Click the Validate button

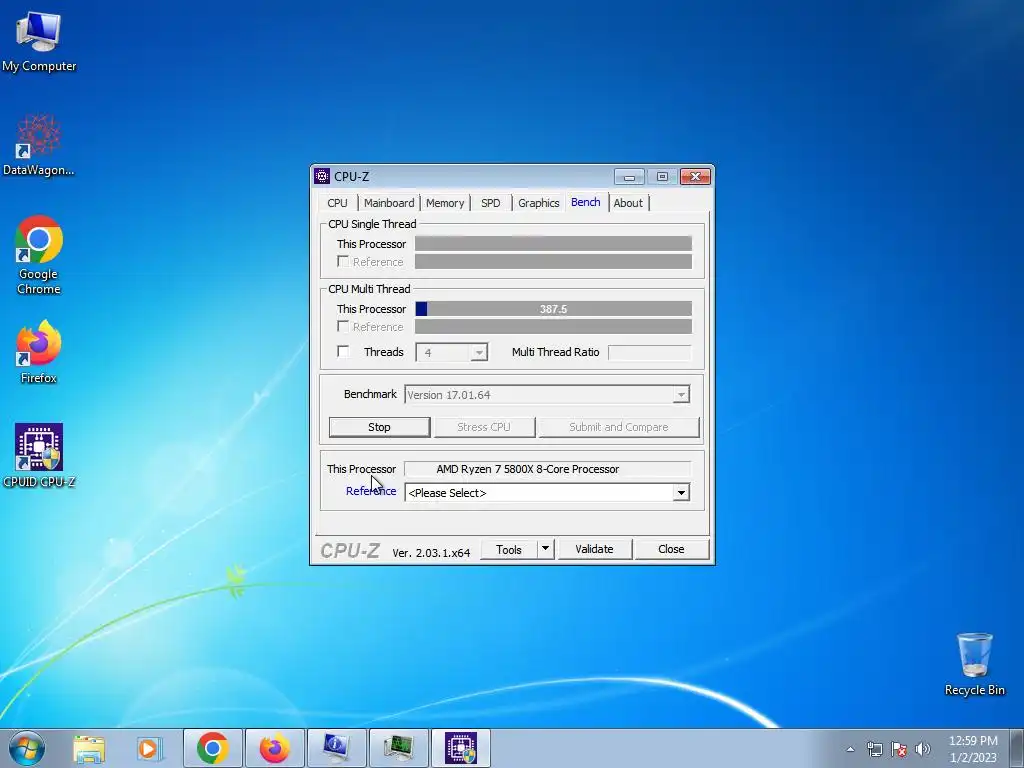(594, 549)
